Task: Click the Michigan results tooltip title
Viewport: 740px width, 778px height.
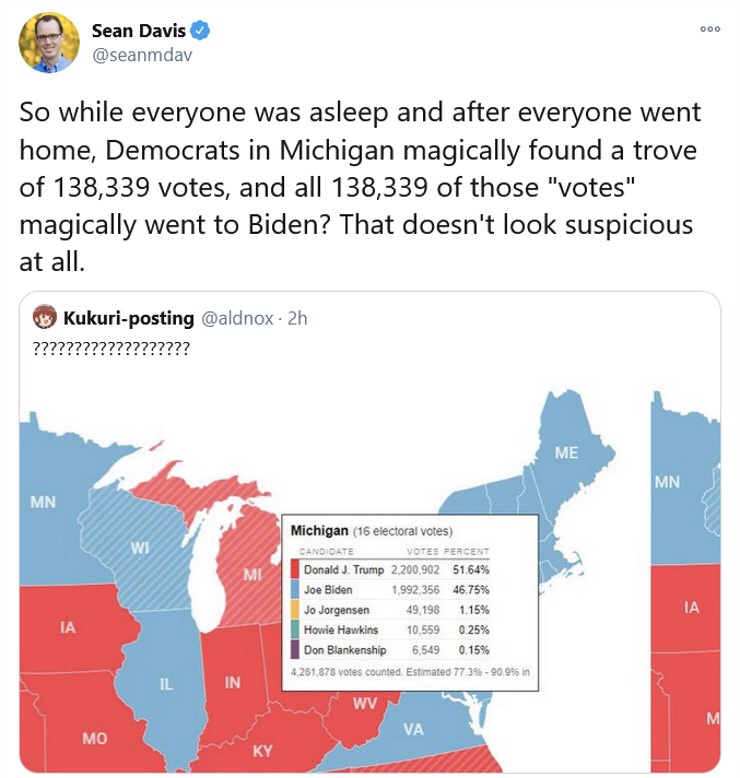Action: [x=319, y=529]
